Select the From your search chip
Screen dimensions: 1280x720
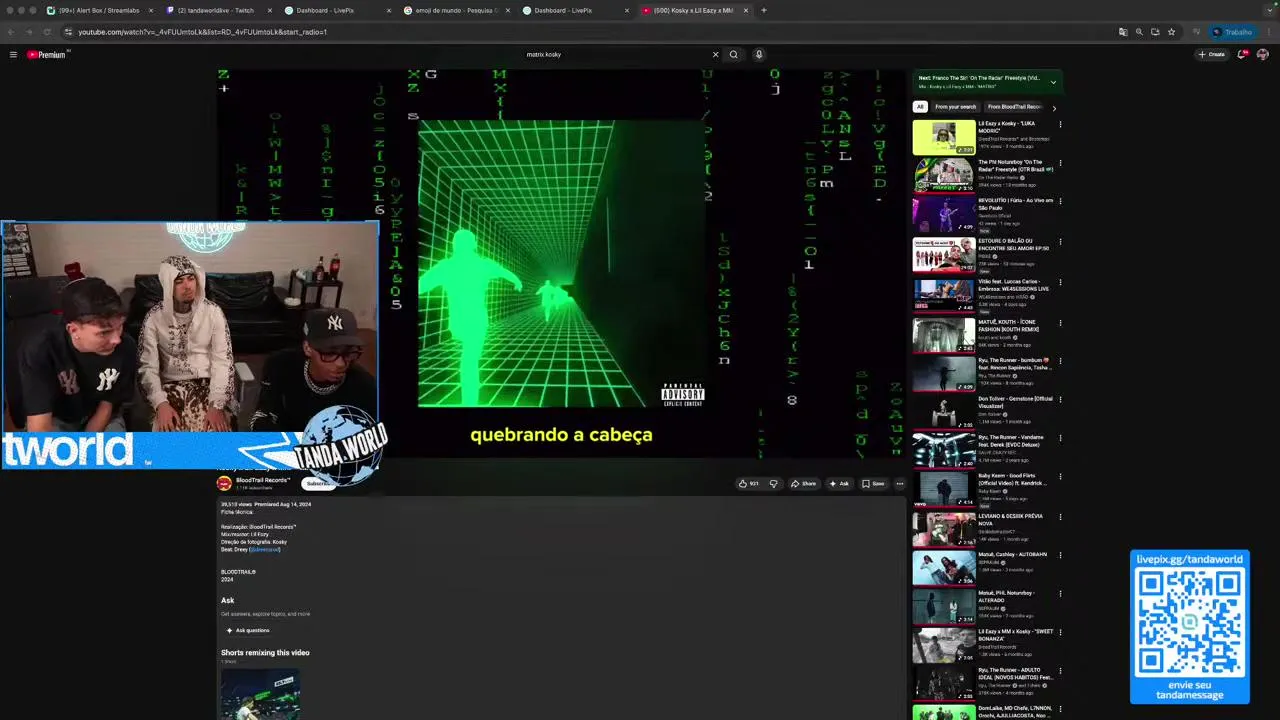point(956,106)
